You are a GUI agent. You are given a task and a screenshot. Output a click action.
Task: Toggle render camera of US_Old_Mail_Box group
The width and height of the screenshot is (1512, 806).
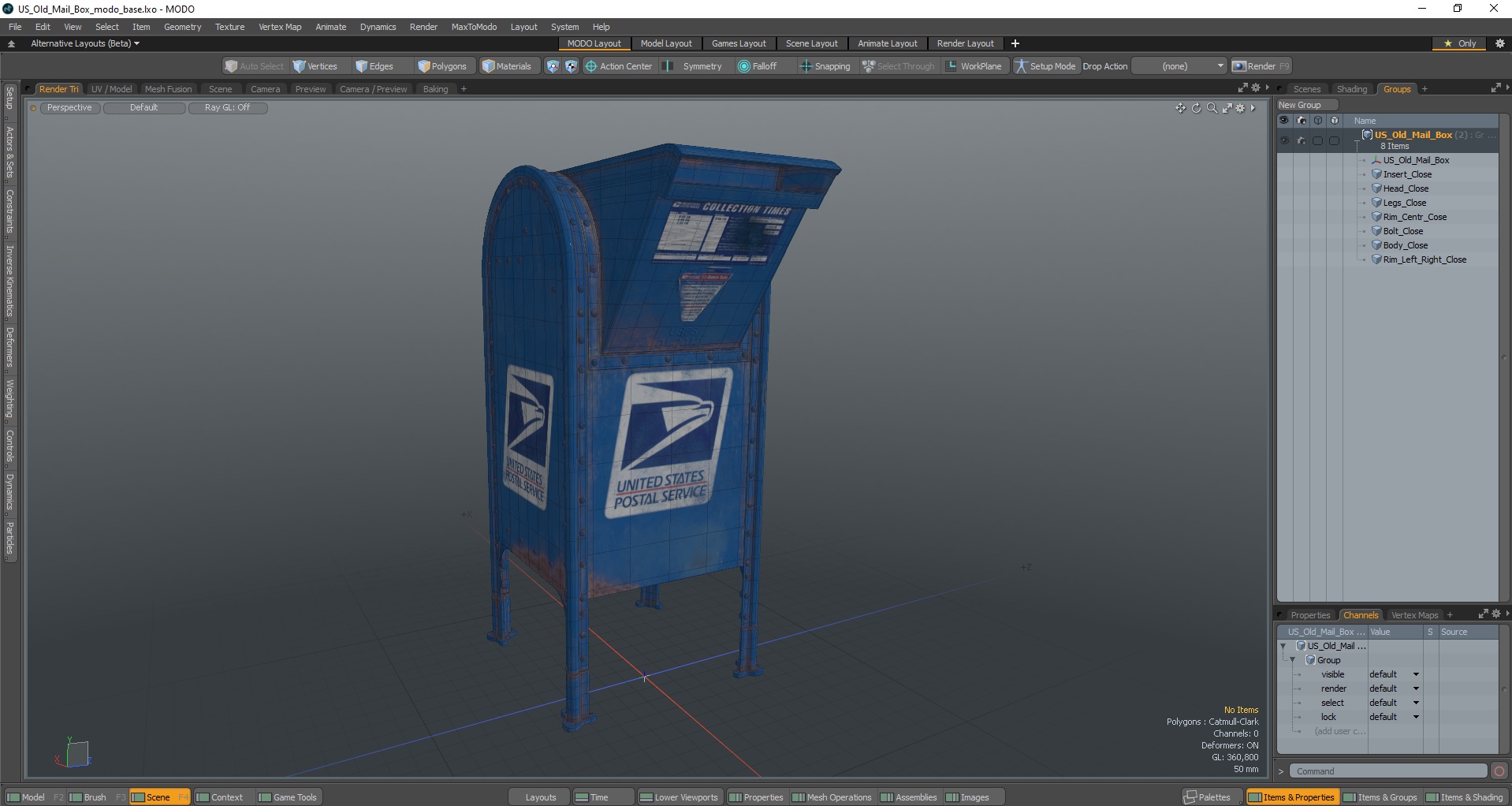(x=1302, y=140)
